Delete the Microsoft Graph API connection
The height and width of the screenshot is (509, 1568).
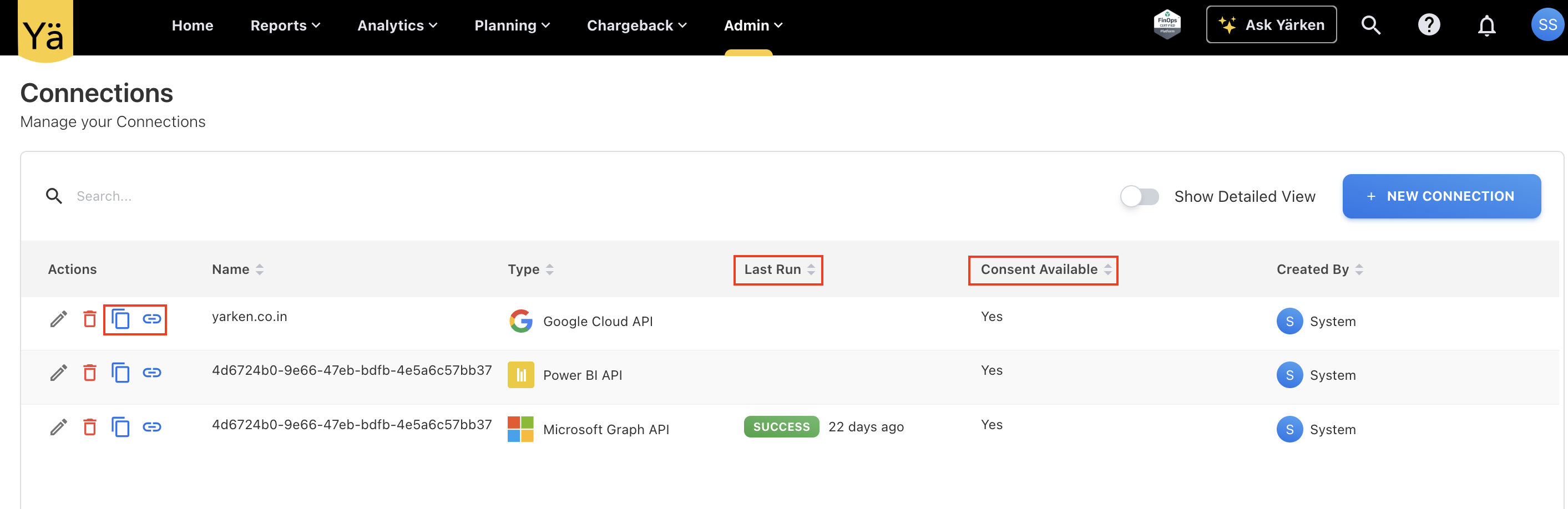90,426
